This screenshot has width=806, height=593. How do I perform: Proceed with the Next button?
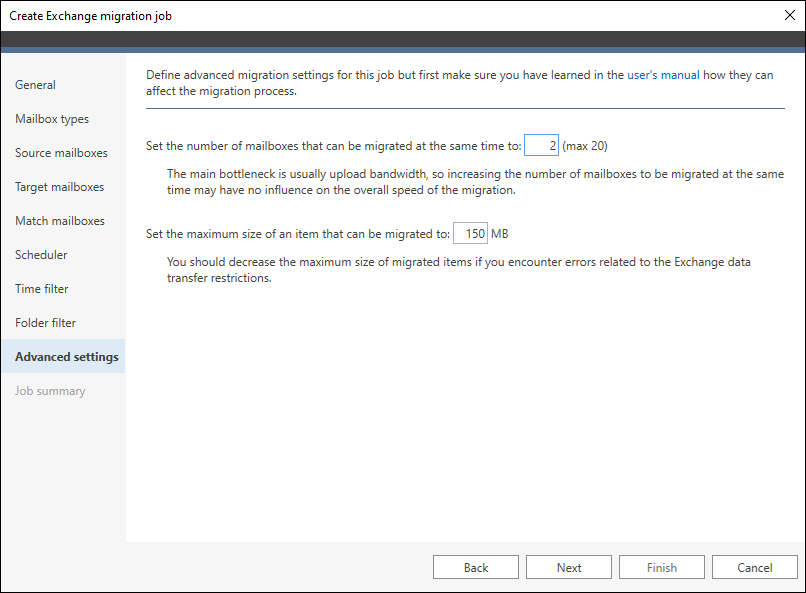569,567
